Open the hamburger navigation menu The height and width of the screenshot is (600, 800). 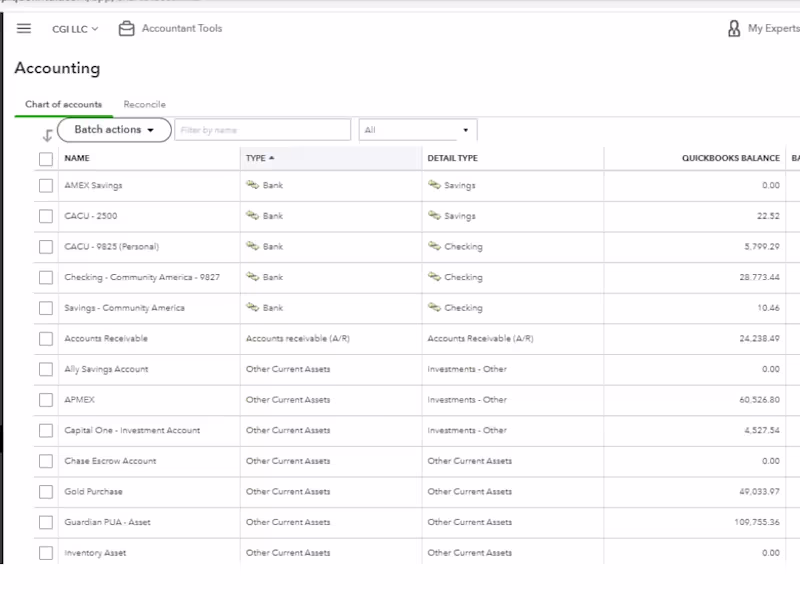24,29
